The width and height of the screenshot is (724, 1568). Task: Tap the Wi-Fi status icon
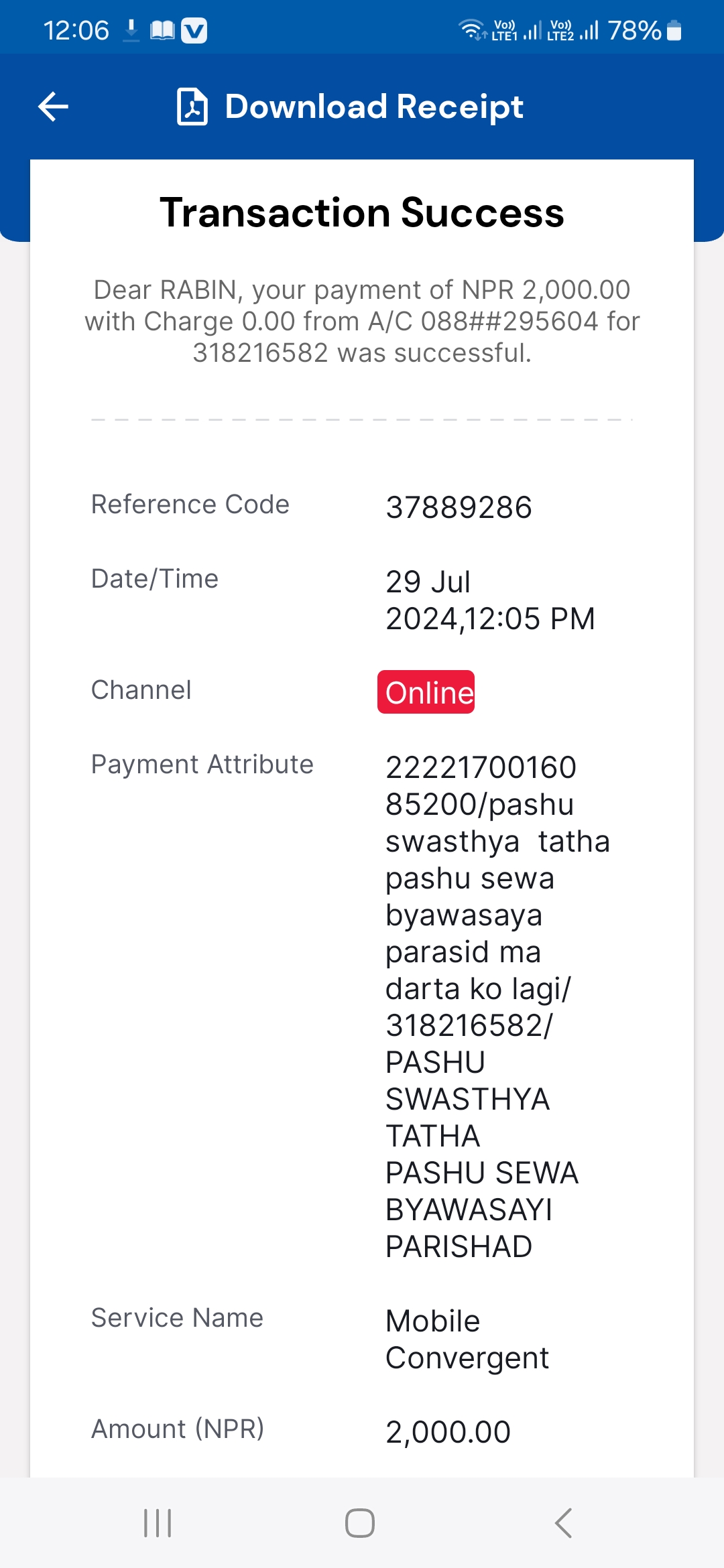(472, 30)
